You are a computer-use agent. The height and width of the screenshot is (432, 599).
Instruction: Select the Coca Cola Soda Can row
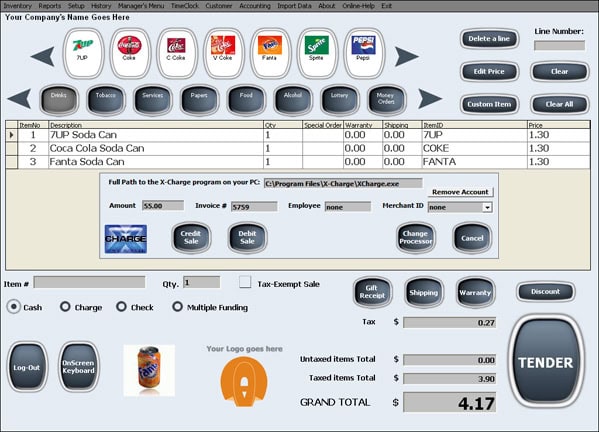pyautogui.click(x=298, y=148)
